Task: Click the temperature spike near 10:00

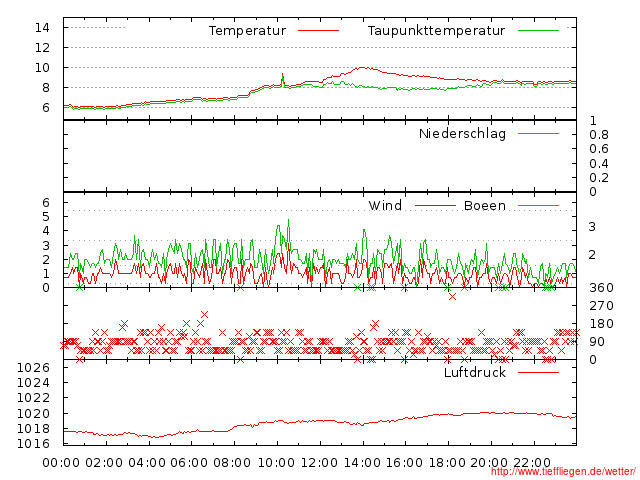Action: coord(282,80)
